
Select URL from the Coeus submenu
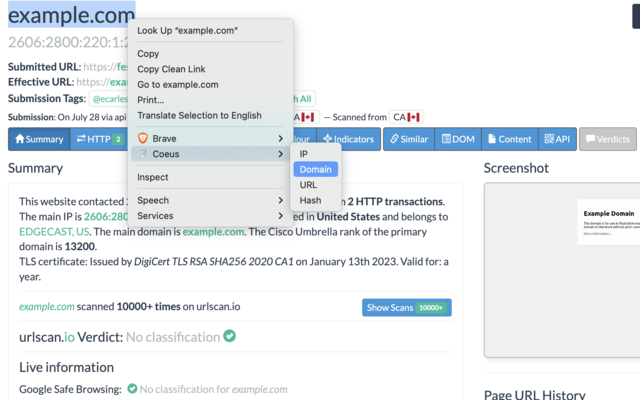(309, 185)
